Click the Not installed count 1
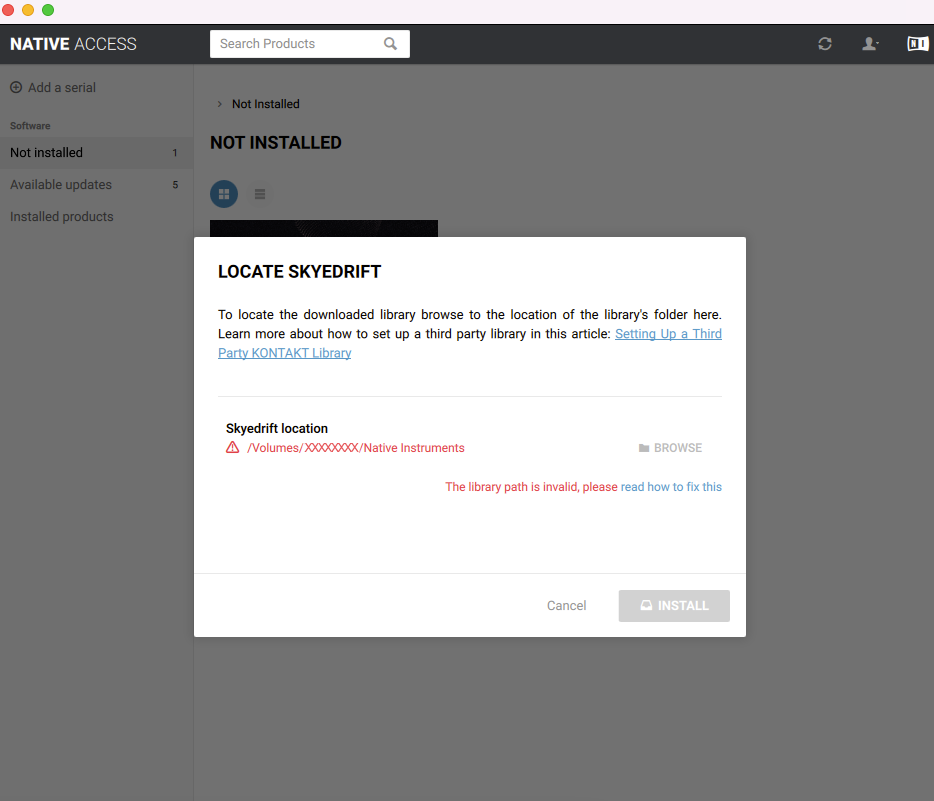The width and height of the screenshot is (934, 801). (175, 153)
